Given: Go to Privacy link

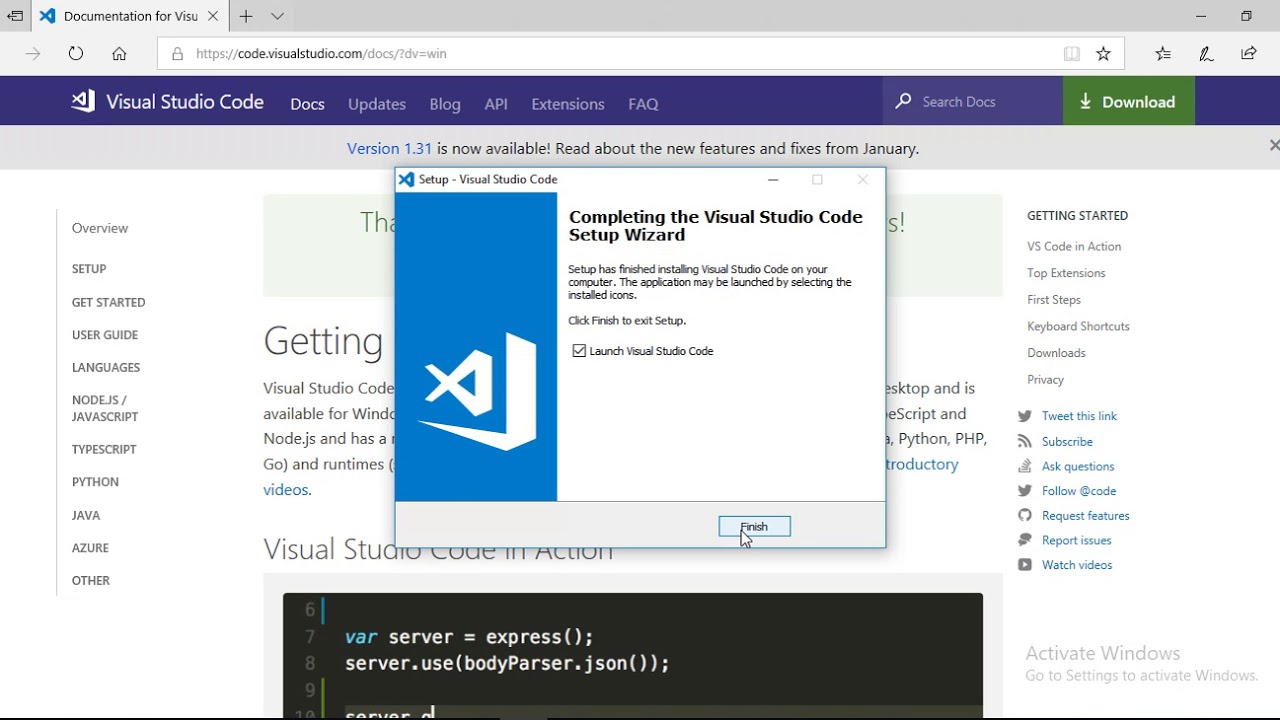Looking at the screenshot, I should click(x=1045, y=380).
